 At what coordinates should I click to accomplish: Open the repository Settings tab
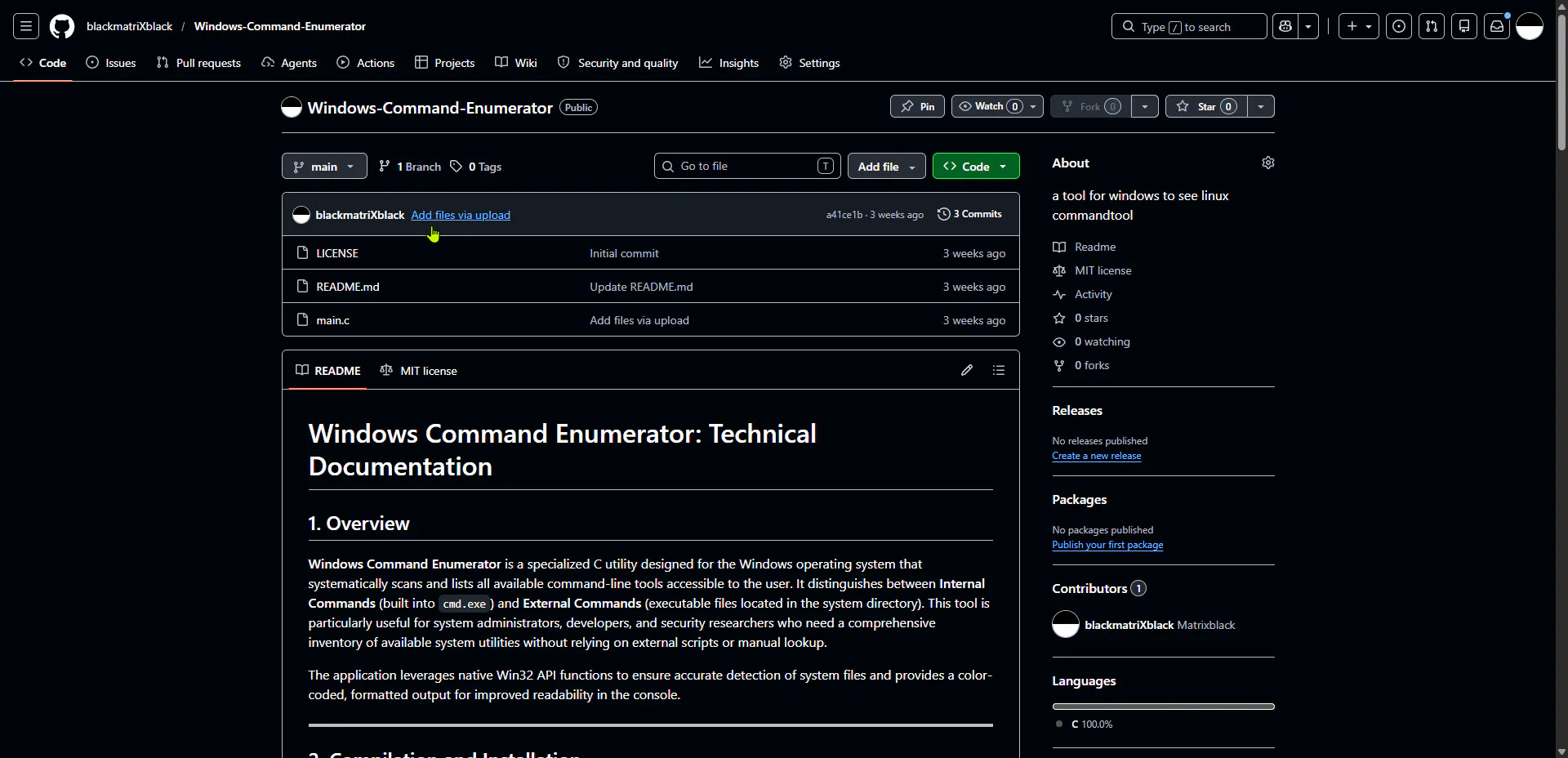[x=809, y=63]
